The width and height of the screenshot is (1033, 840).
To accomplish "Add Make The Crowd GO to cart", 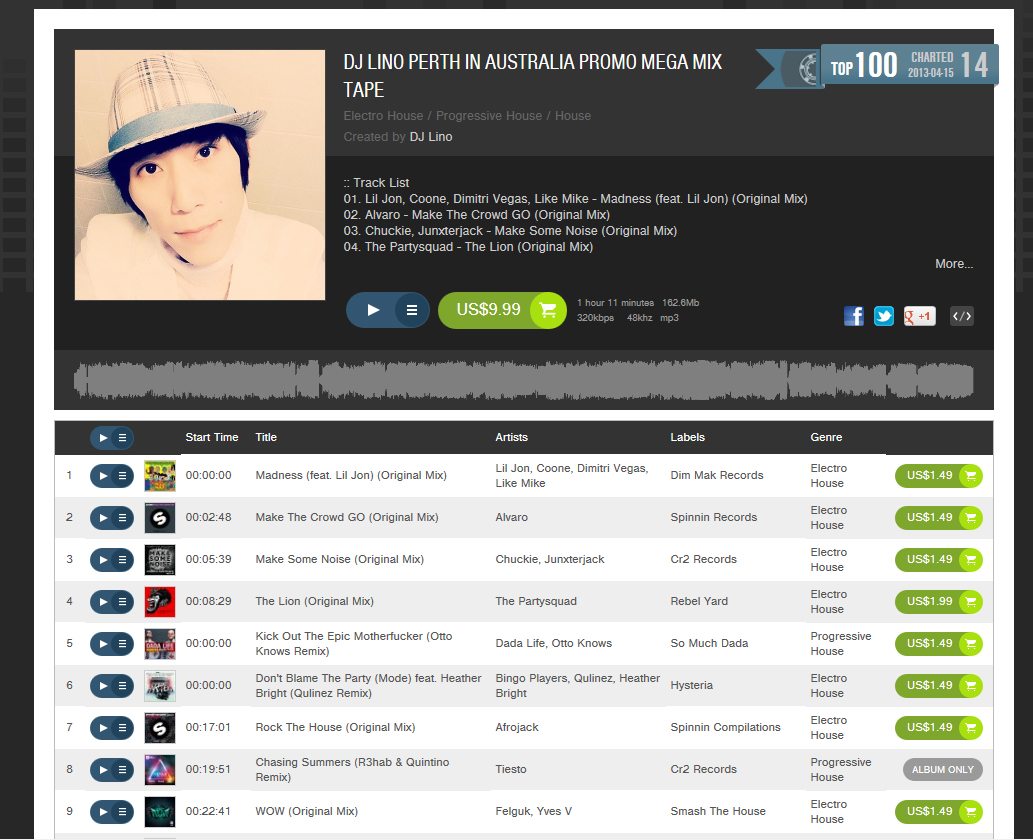I will tap(939, 518).
